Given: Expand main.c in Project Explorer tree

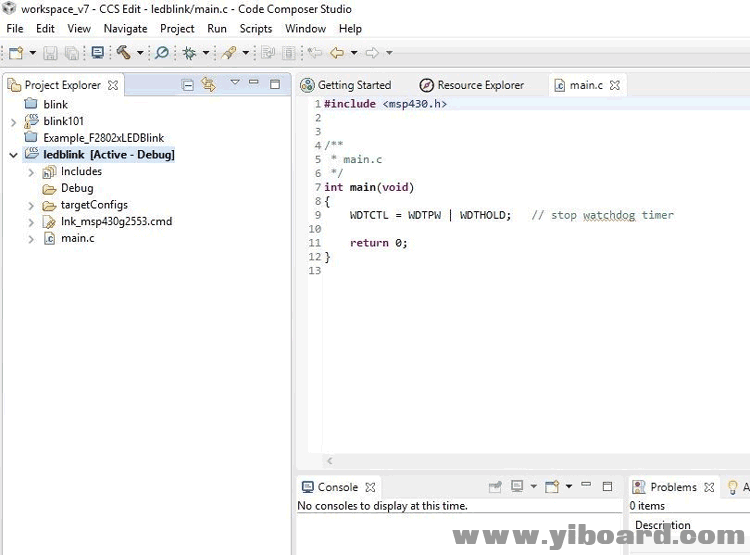Looking at the screenshot, I should pos(31,239).
